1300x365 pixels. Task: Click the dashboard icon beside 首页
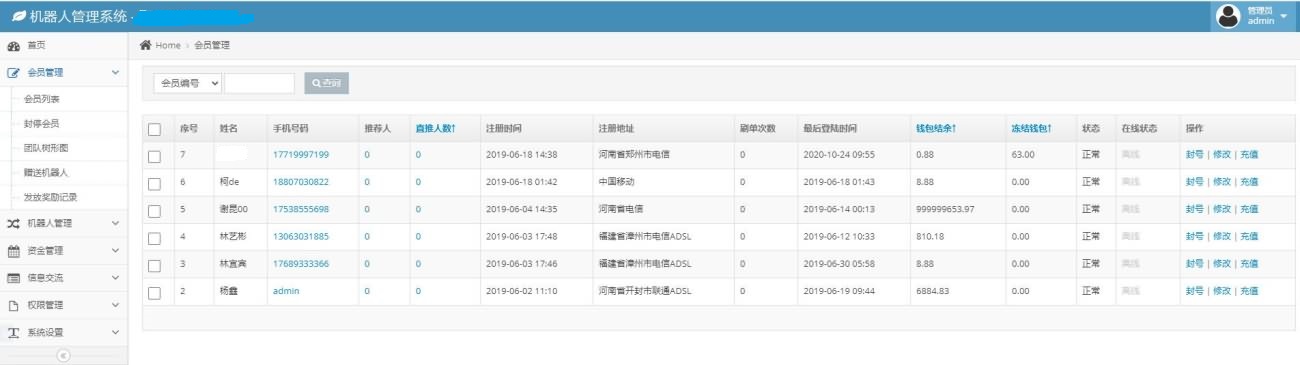13,46
